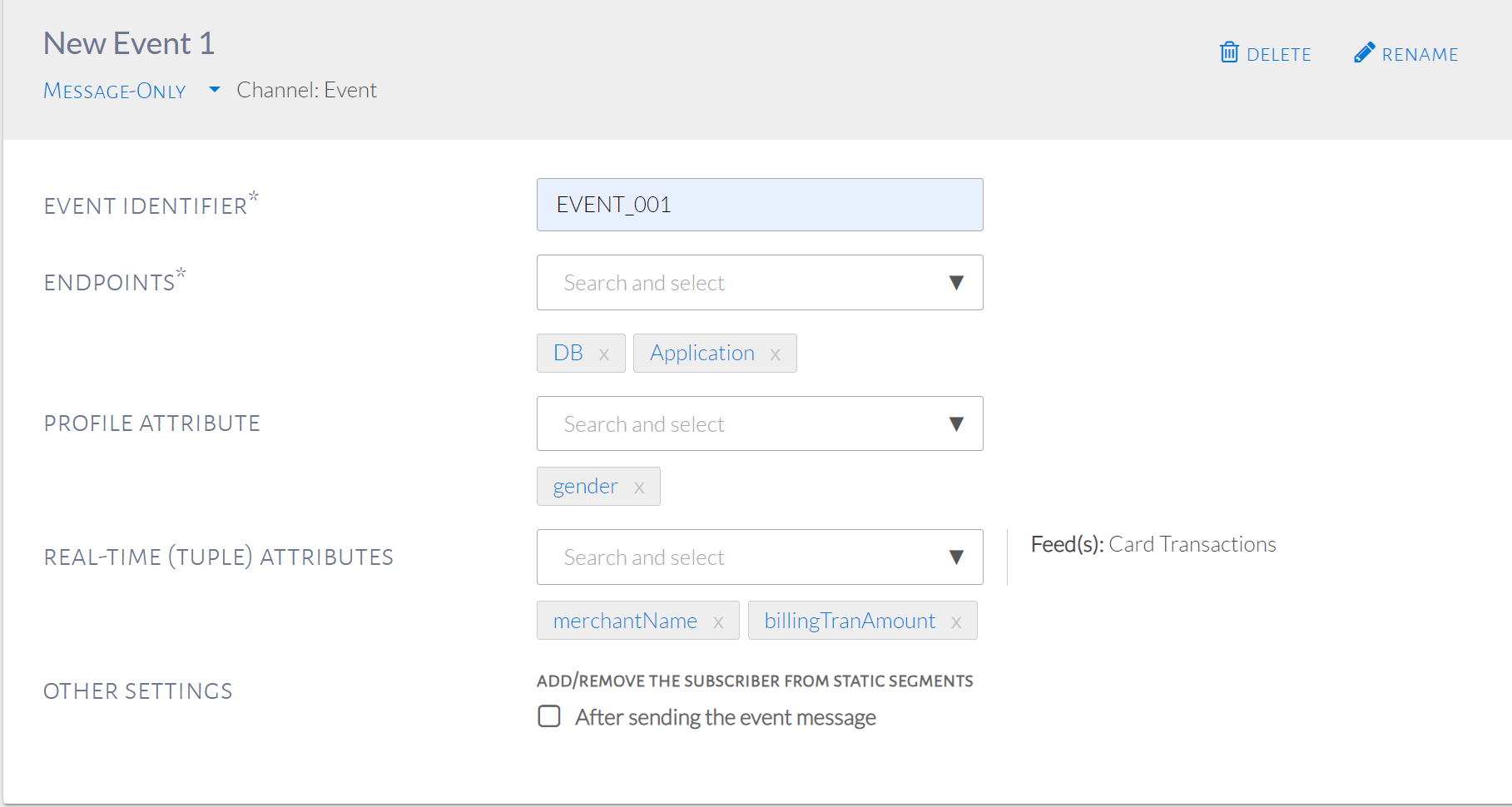The image size is (1512, 807).
Task: Enable After sending the event message checkbox
Action: tap(549, 716)
